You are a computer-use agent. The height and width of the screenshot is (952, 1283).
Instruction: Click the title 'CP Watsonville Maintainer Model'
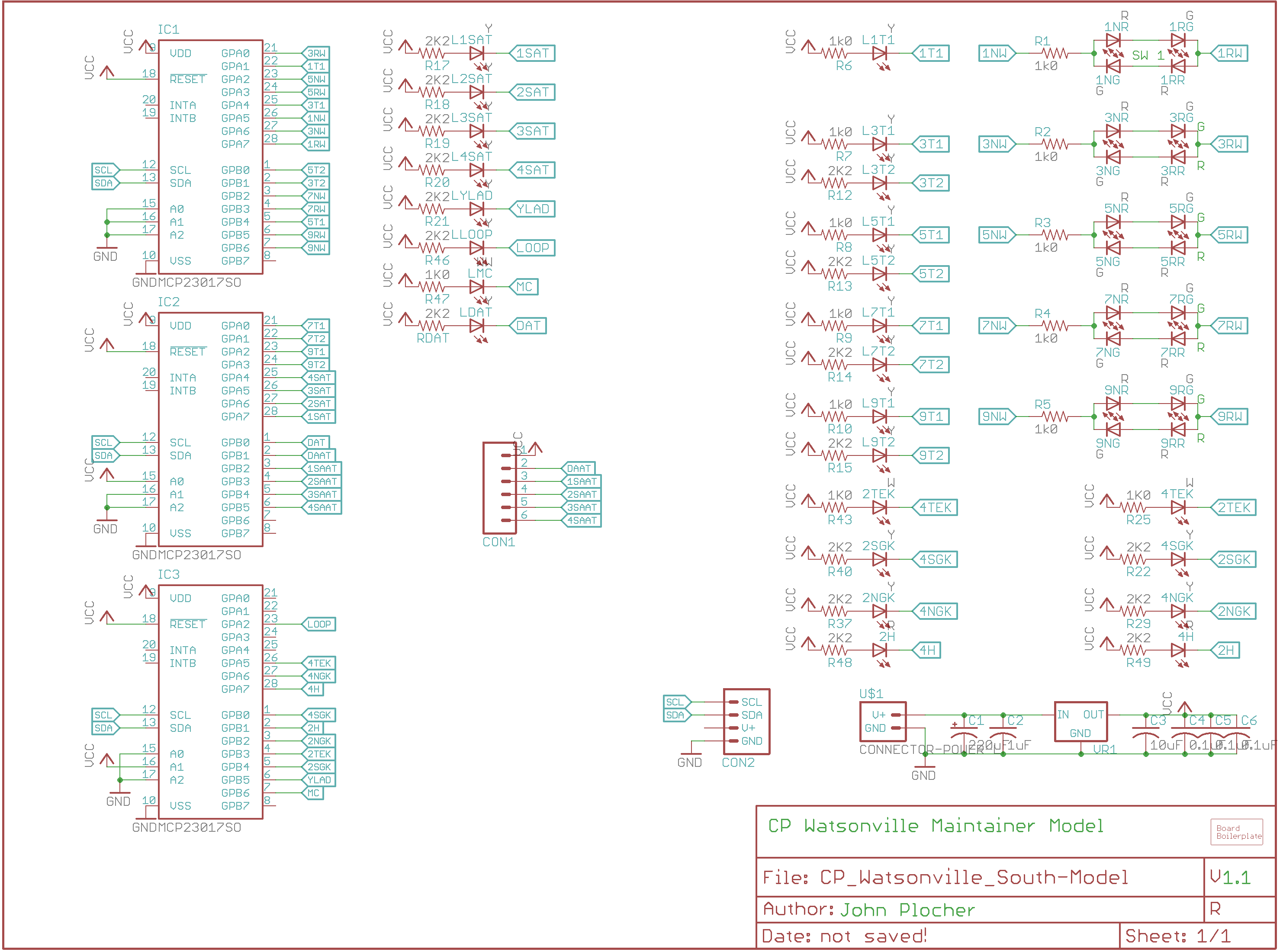pos(936,826)
